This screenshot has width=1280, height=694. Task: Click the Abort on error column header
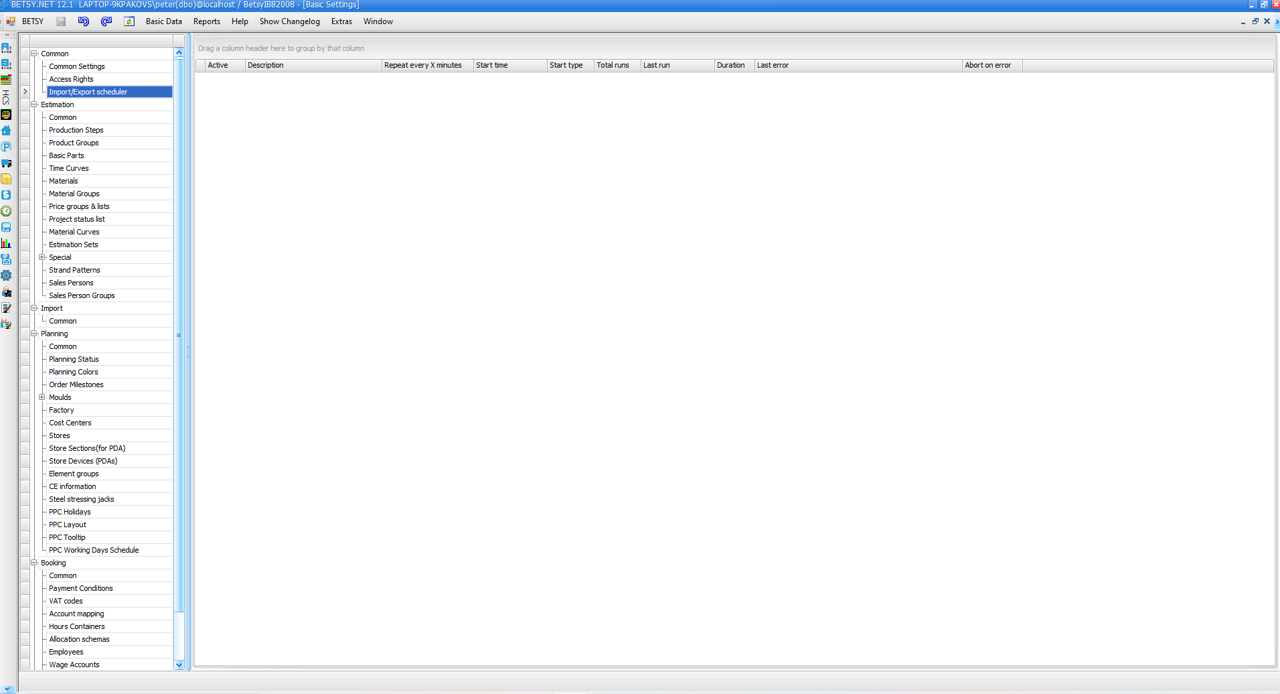992,65
